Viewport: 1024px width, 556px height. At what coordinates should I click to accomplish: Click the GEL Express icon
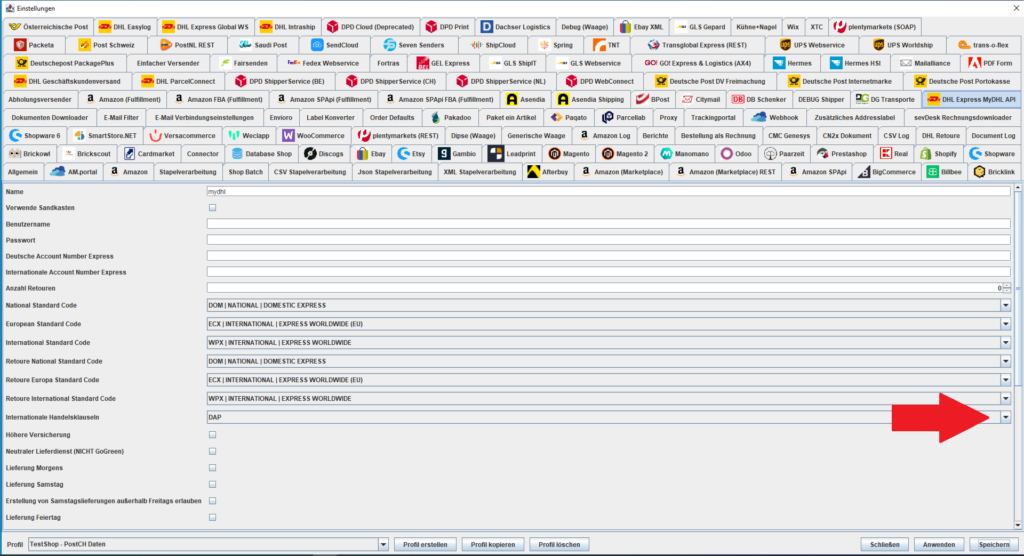pyautogui.click(x=423, y=63)
